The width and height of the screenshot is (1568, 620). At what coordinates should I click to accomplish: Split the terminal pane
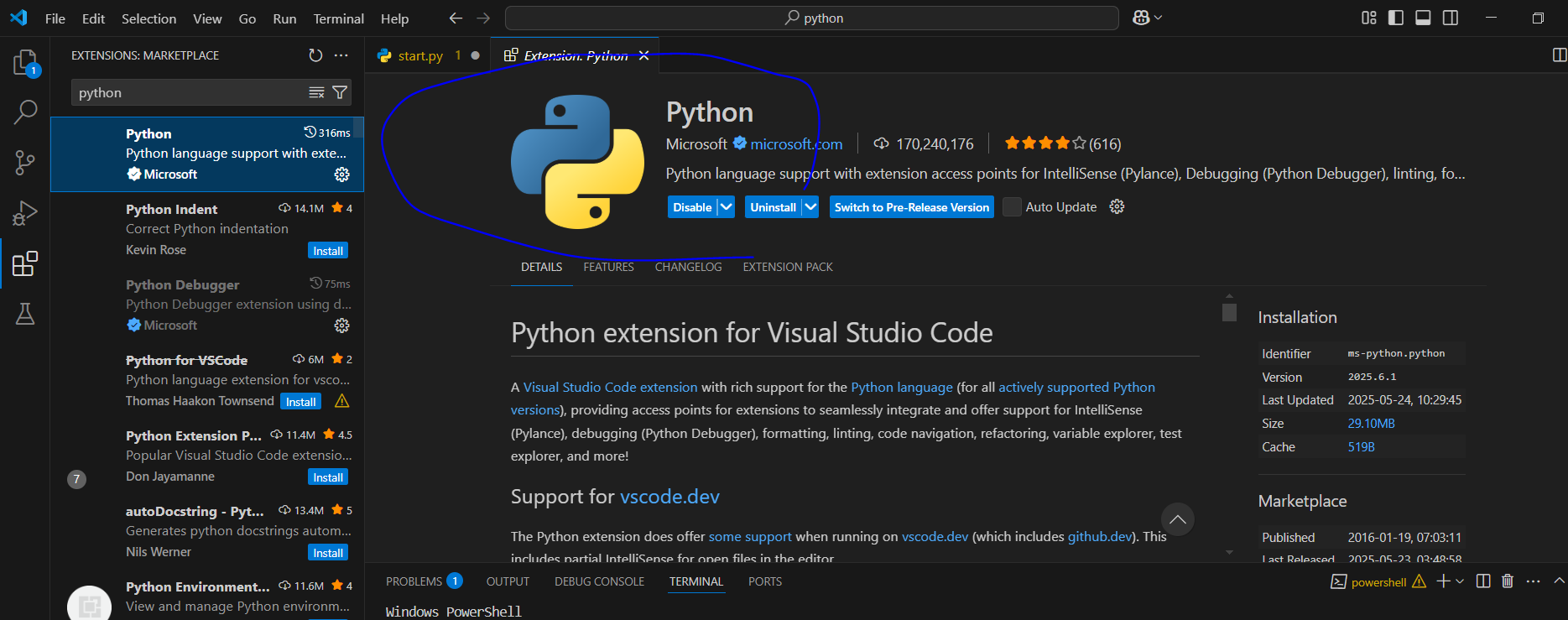tap(1483, 581)
